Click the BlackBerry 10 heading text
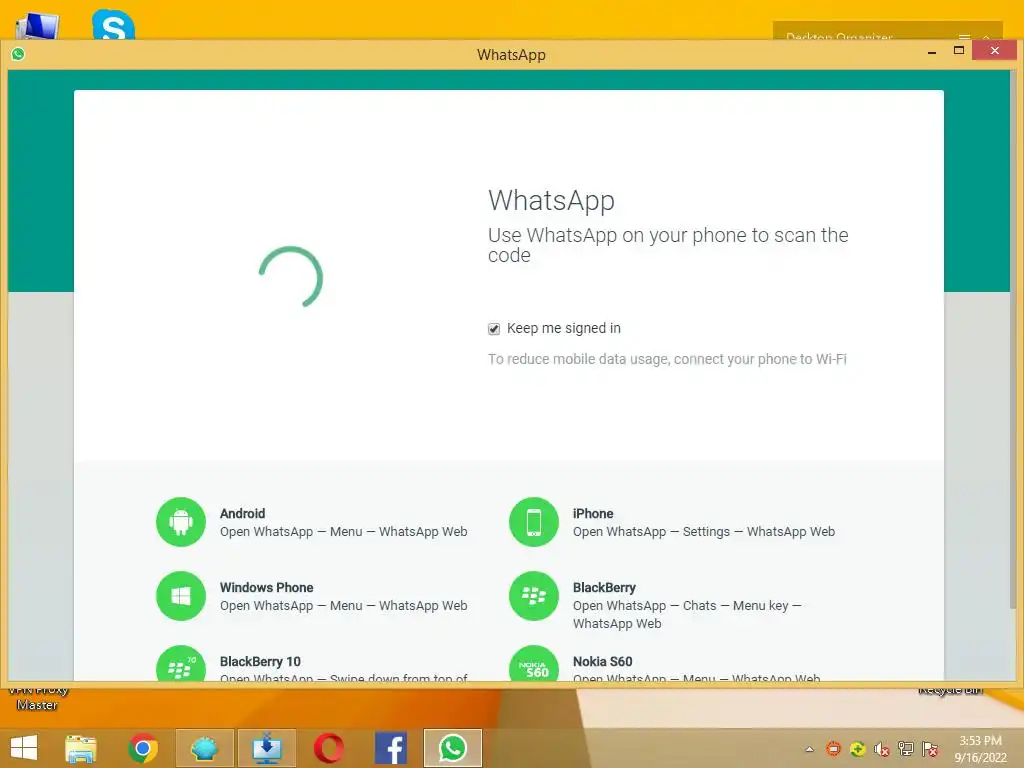 (260, 661)
